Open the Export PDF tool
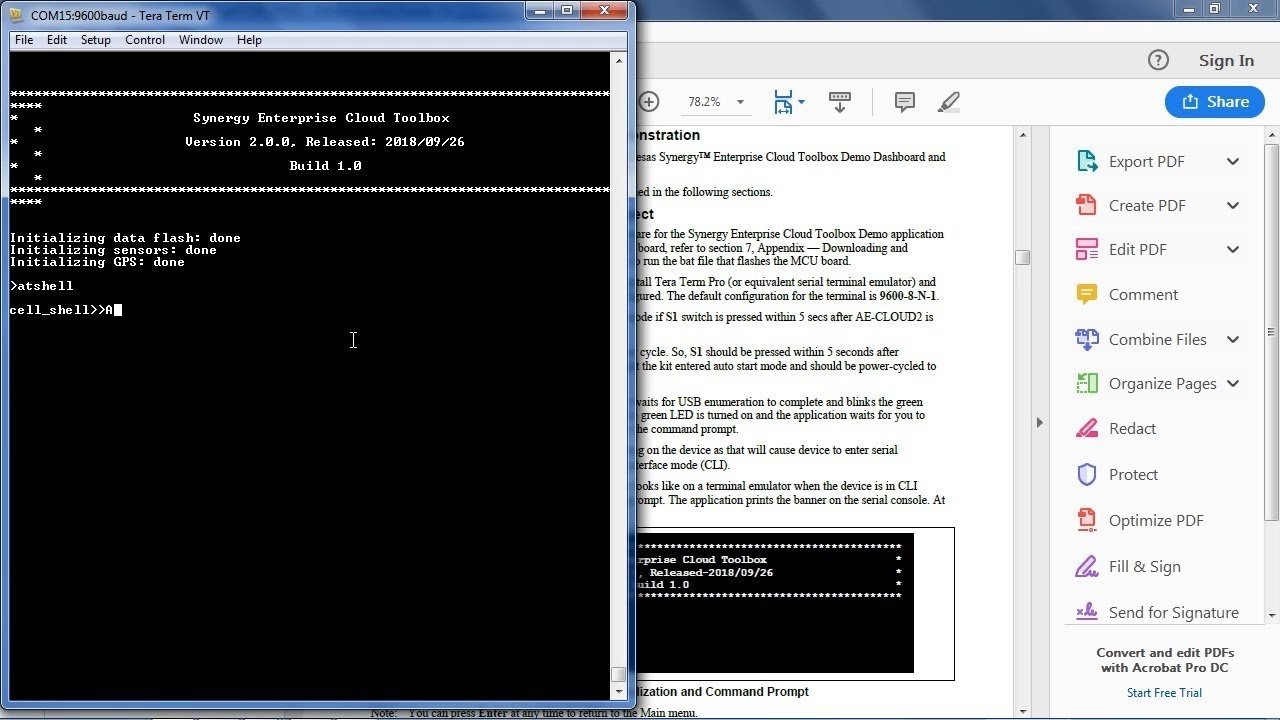This screenshot has height=720, width=1280. [1147, 162]
